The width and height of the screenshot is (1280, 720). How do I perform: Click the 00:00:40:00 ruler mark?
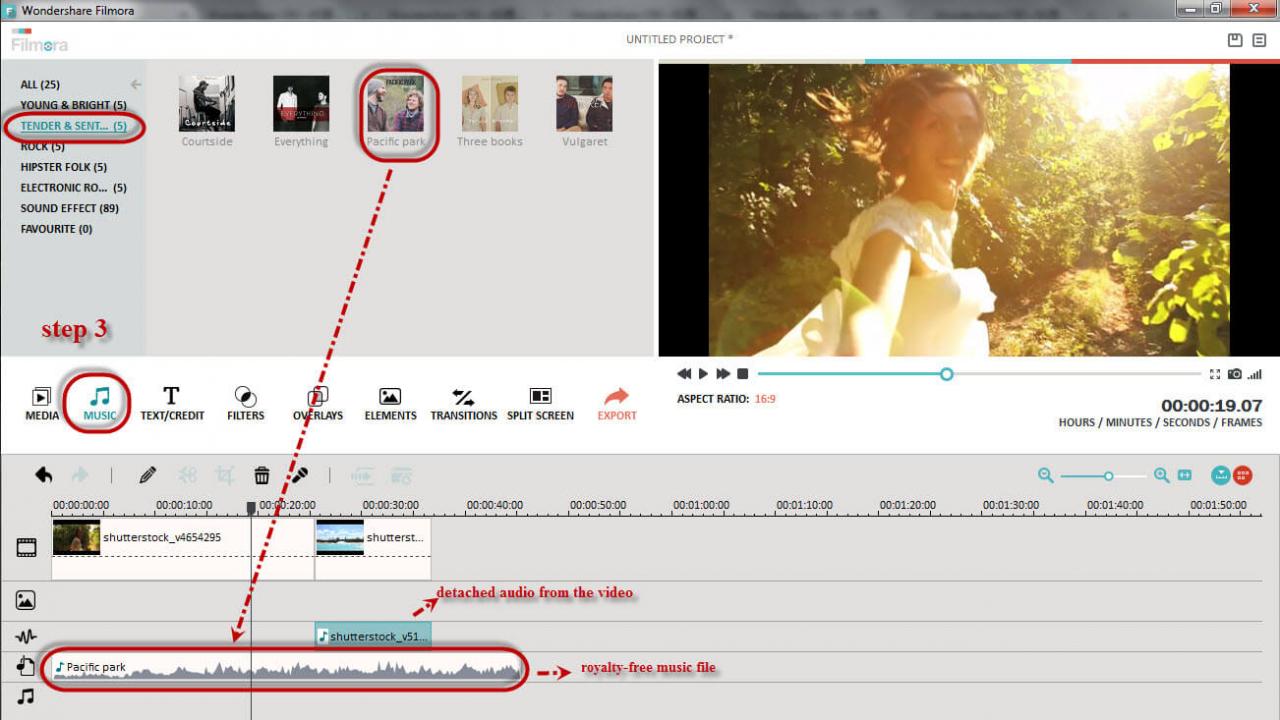coord(494,505)
